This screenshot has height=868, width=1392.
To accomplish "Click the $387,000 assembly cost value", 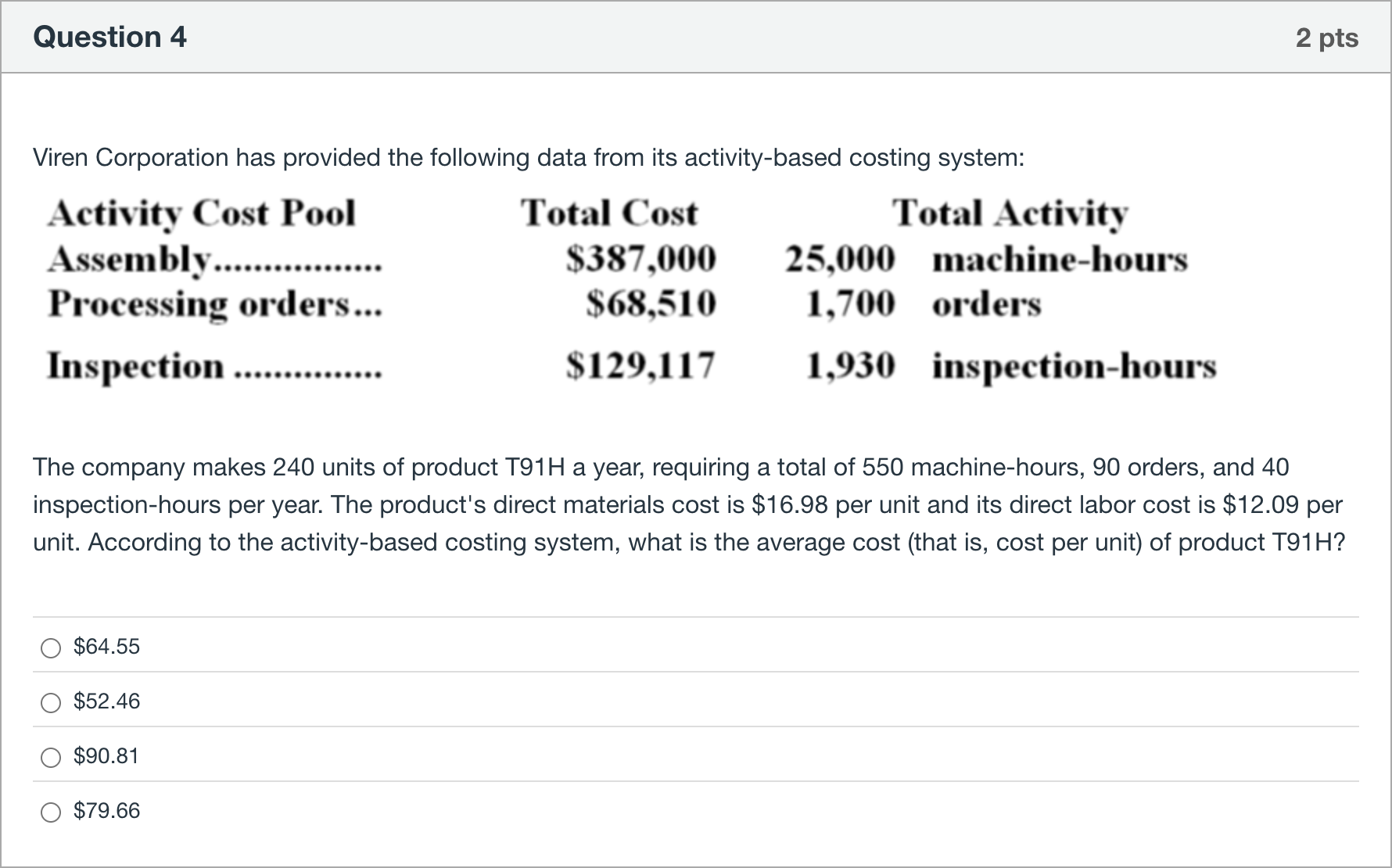I will click(641, 260).
